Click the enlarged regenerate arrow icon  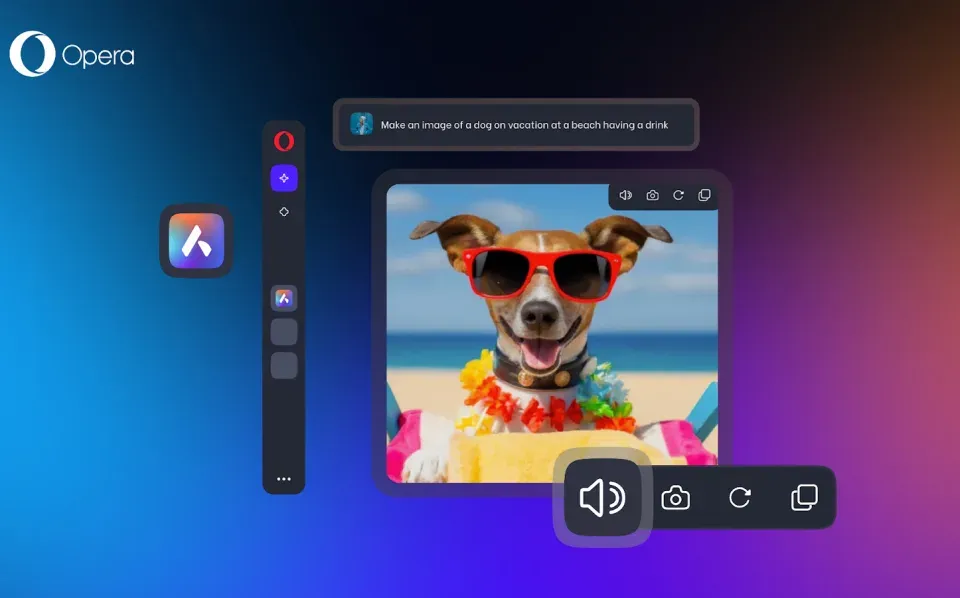(740, 497)
